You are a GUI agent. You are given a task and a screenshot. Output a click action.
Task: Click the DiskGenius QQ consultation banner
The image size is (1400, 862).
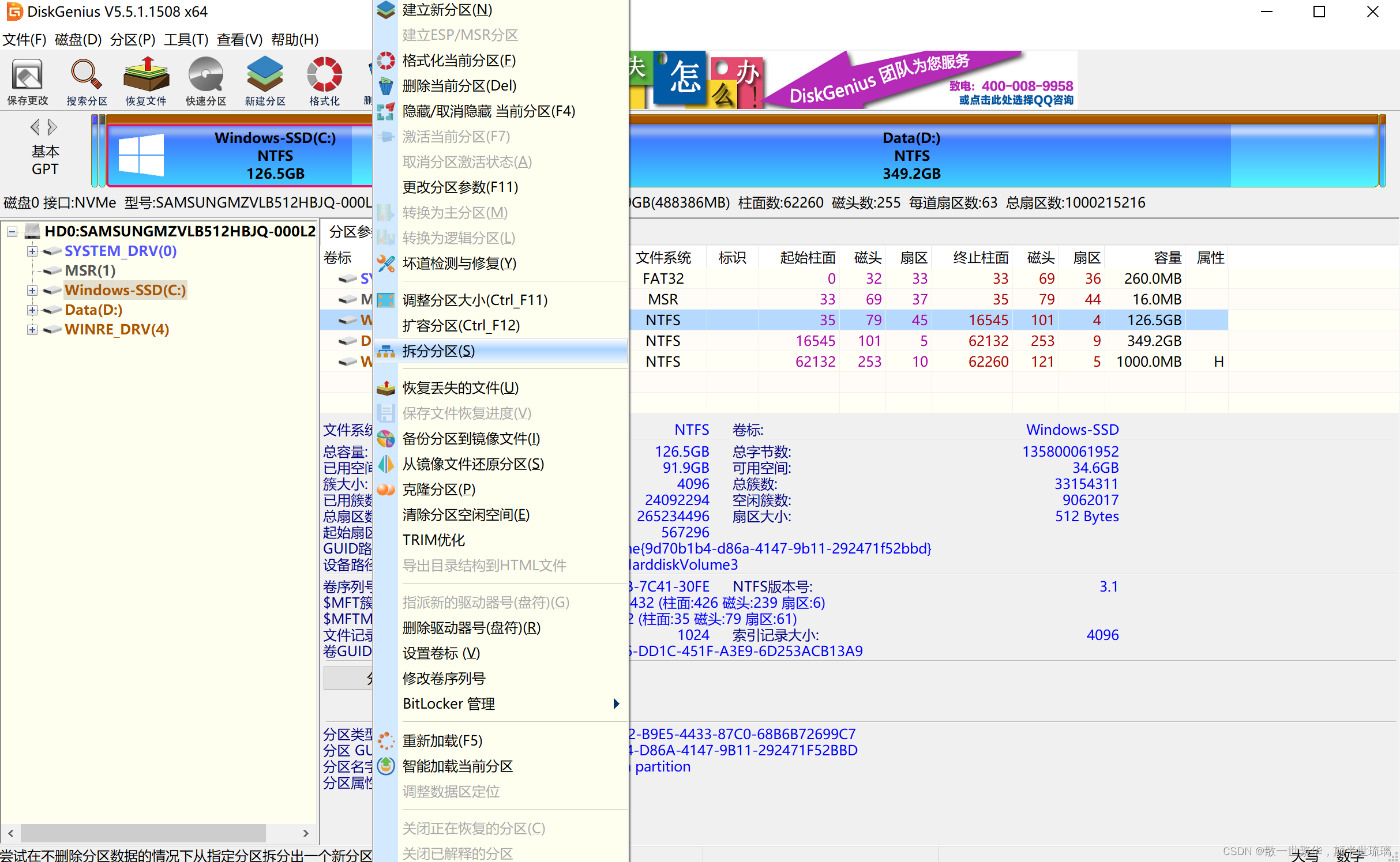[853, 80]
